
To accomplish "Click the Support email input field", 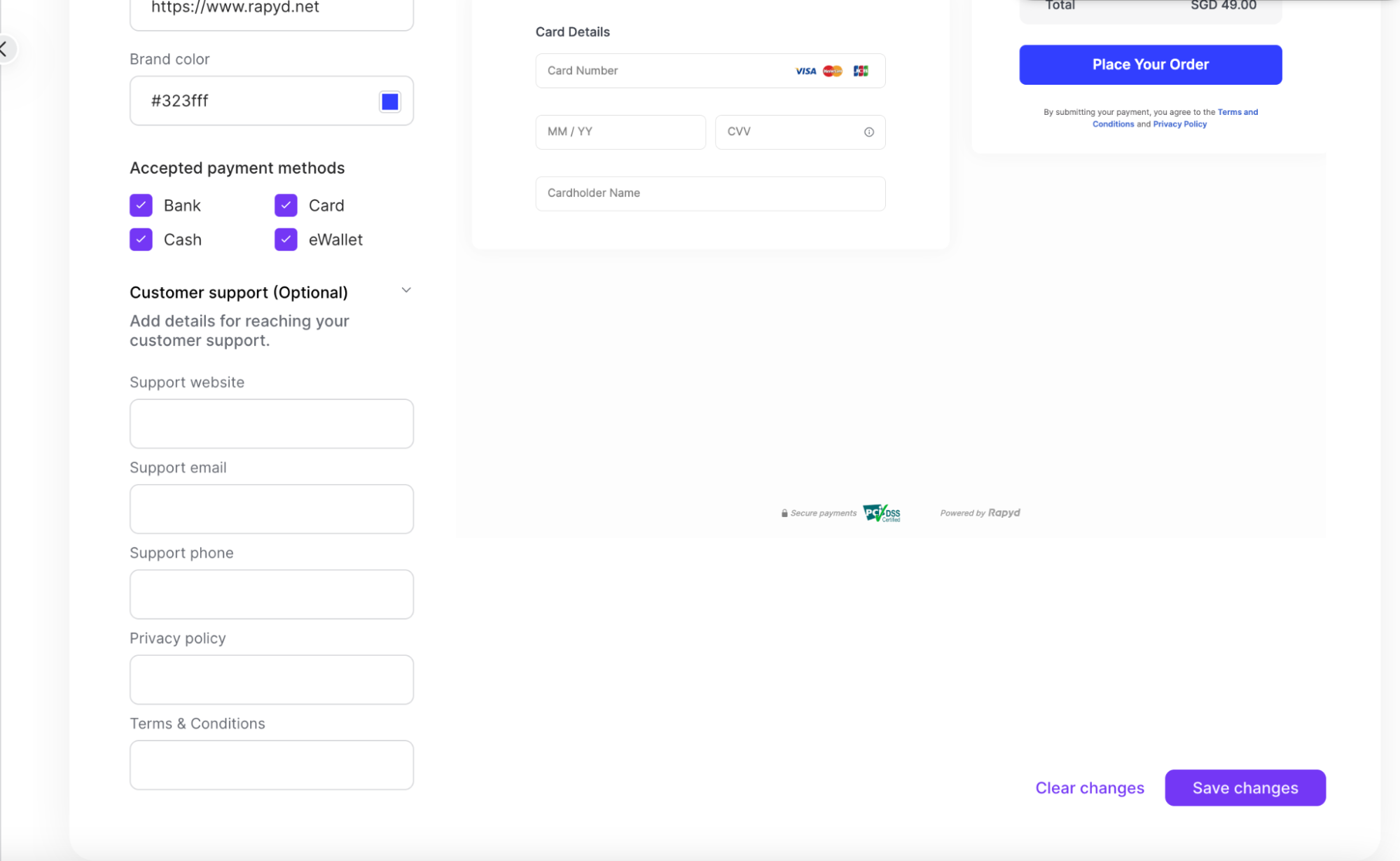I will 271,509.
